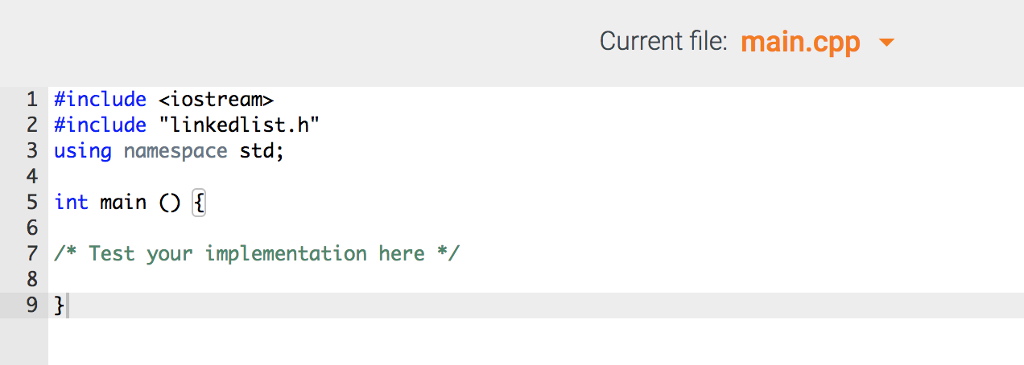Click empty line 6 in editor
The width and height of the screenshot is (1024, 365).
[536, 229]
